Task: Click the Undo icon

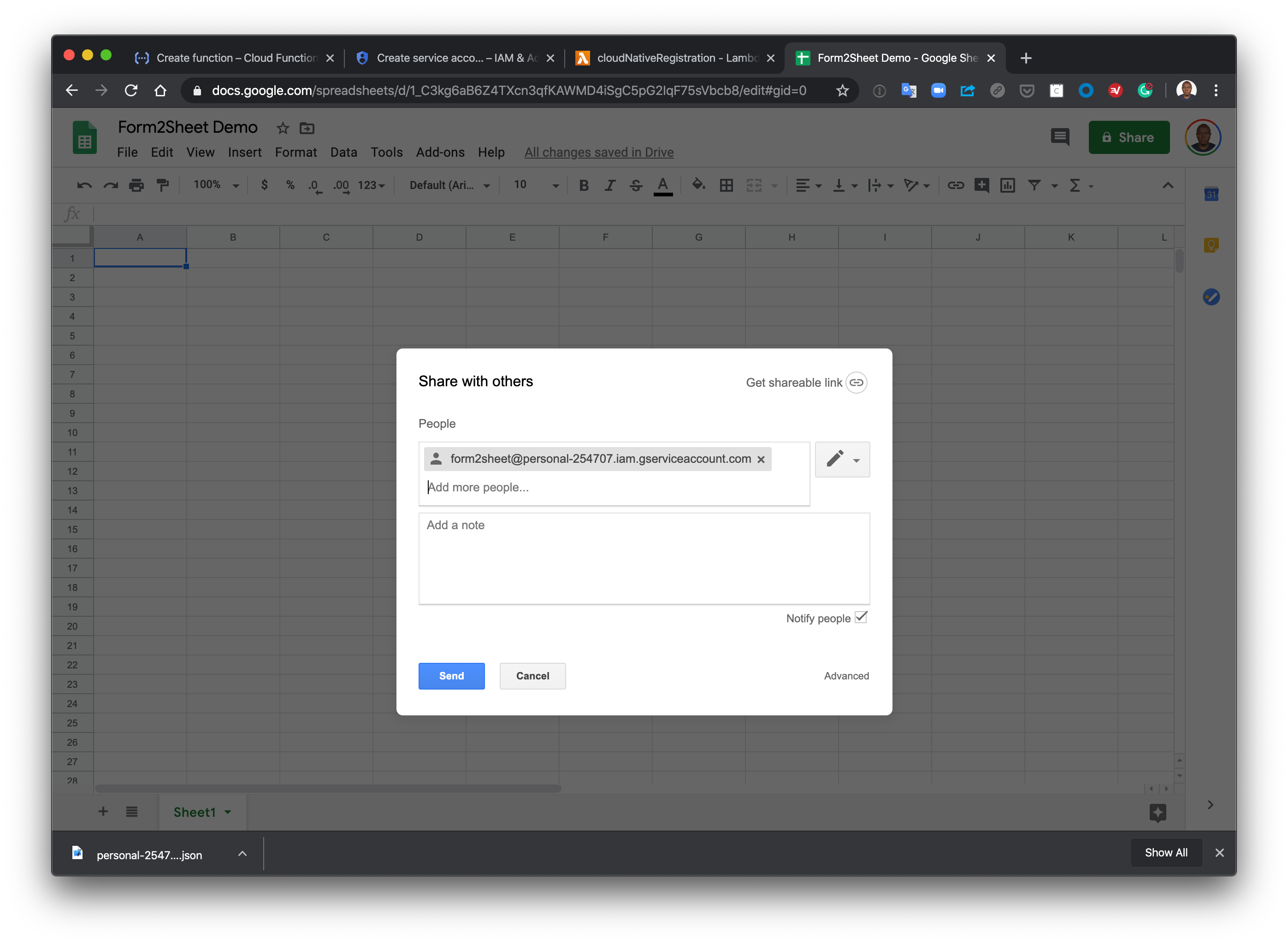Action: click(x=83, y=185)
